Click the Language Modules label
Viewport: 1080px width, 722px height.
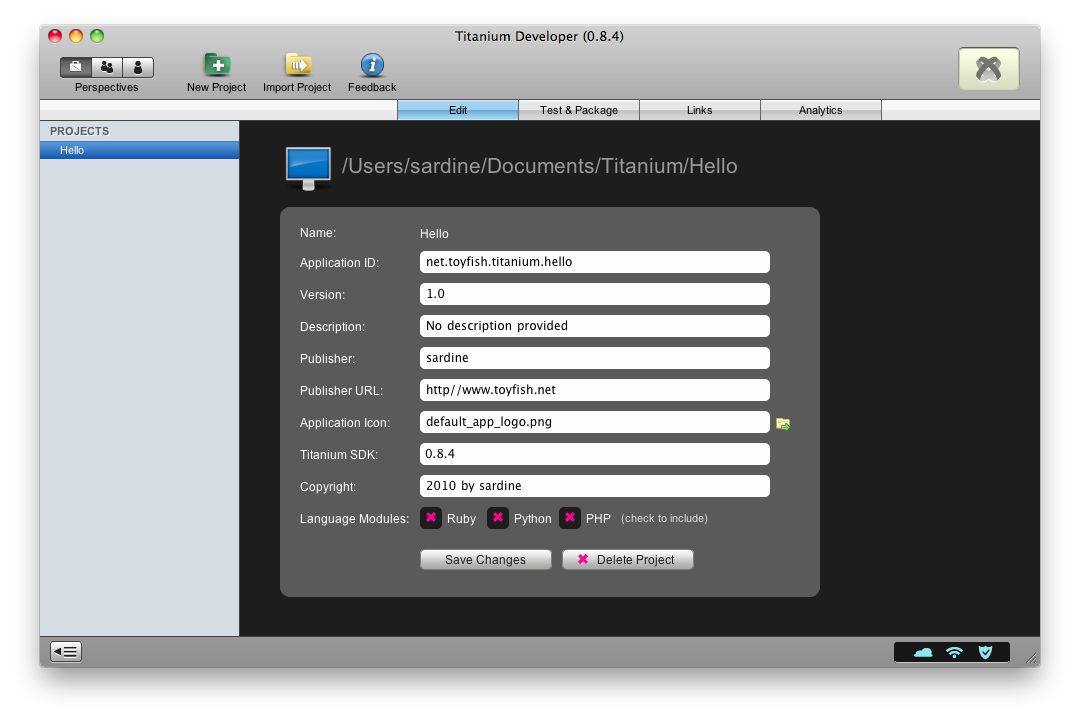(x=354, y=519)
